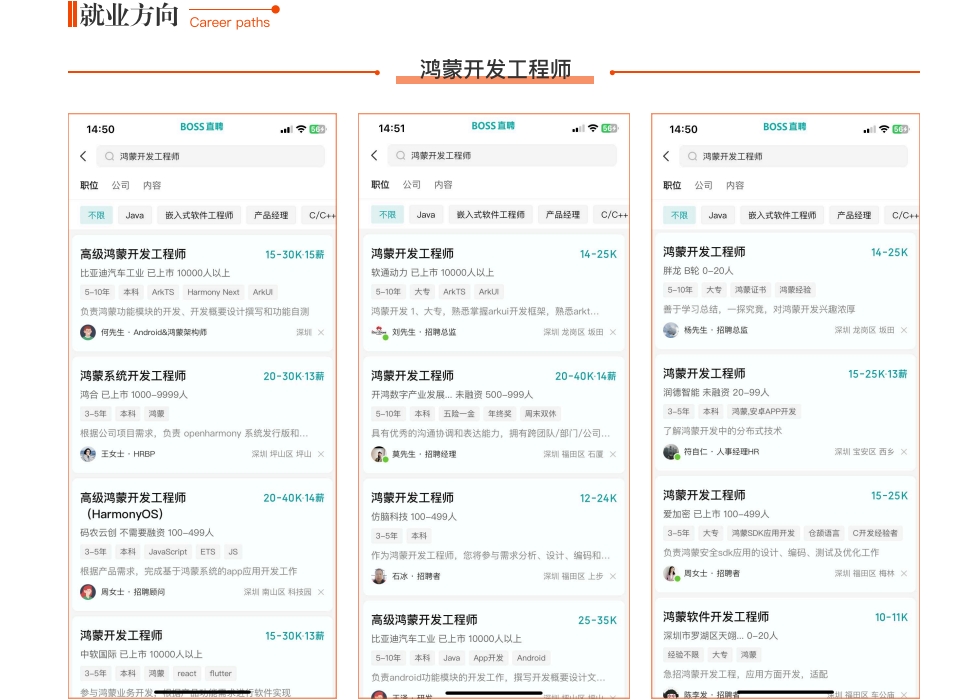The width and height of the screenshot is (980, 700).
Task: Select 公司 tab in left phone screen
Action: coord(121,185)
